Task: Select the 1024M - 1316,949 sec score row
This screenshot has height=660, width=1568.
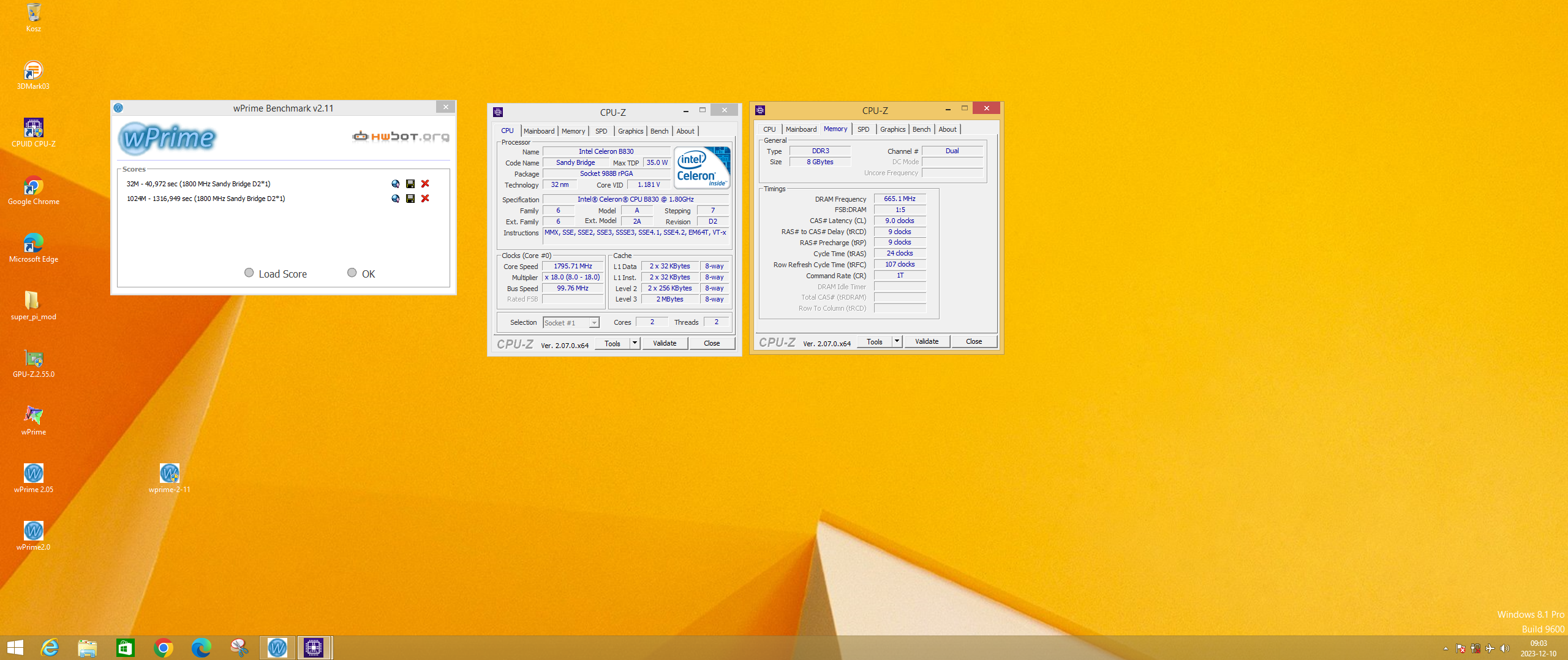Action: (206, 199)
